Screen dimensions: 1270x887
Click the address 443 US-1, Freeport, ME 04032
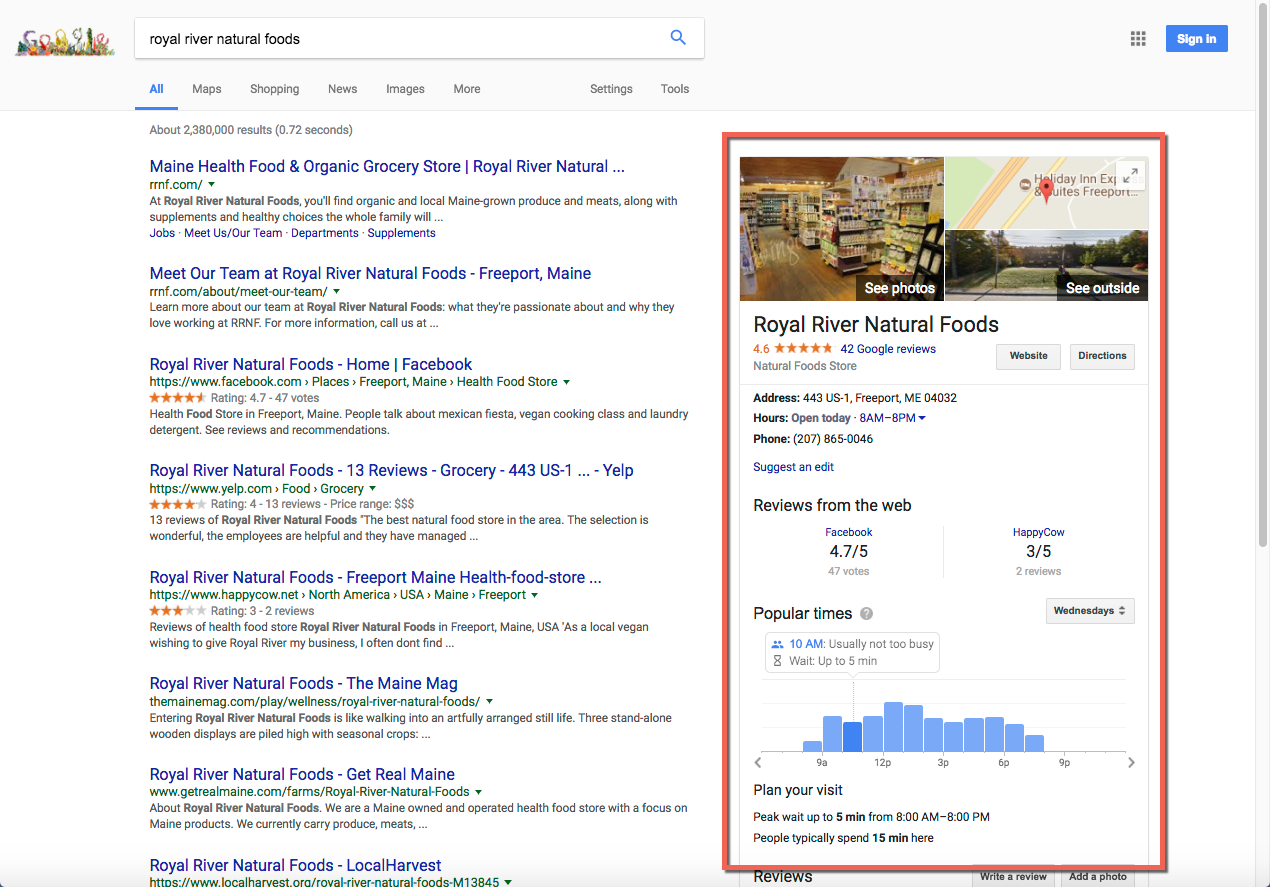[x=880, y=398]
